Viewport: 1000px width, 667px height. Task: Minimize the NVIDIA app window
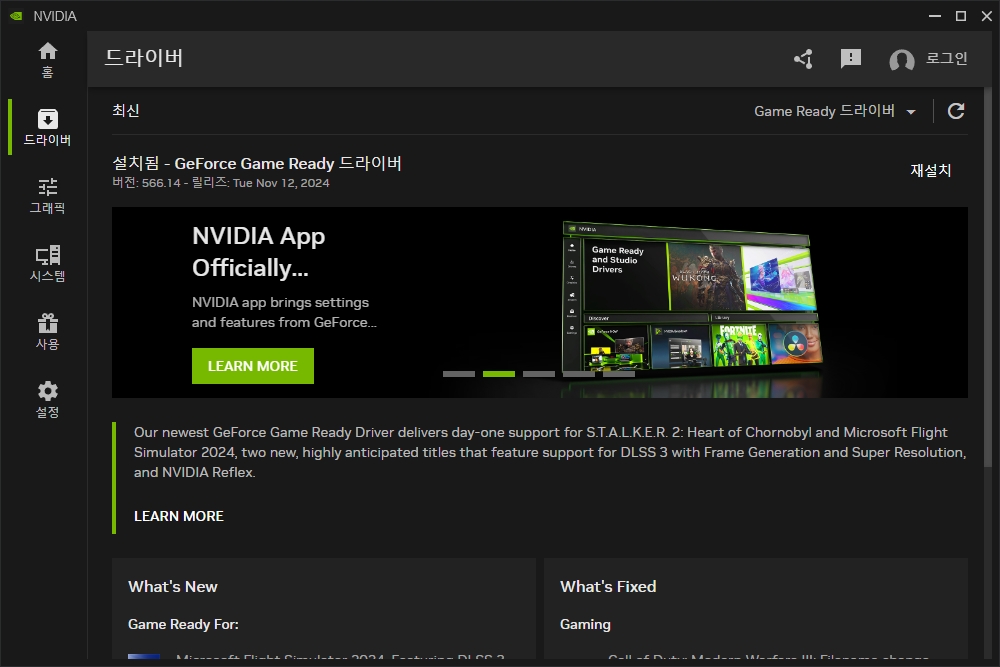(x=935, y=16)
